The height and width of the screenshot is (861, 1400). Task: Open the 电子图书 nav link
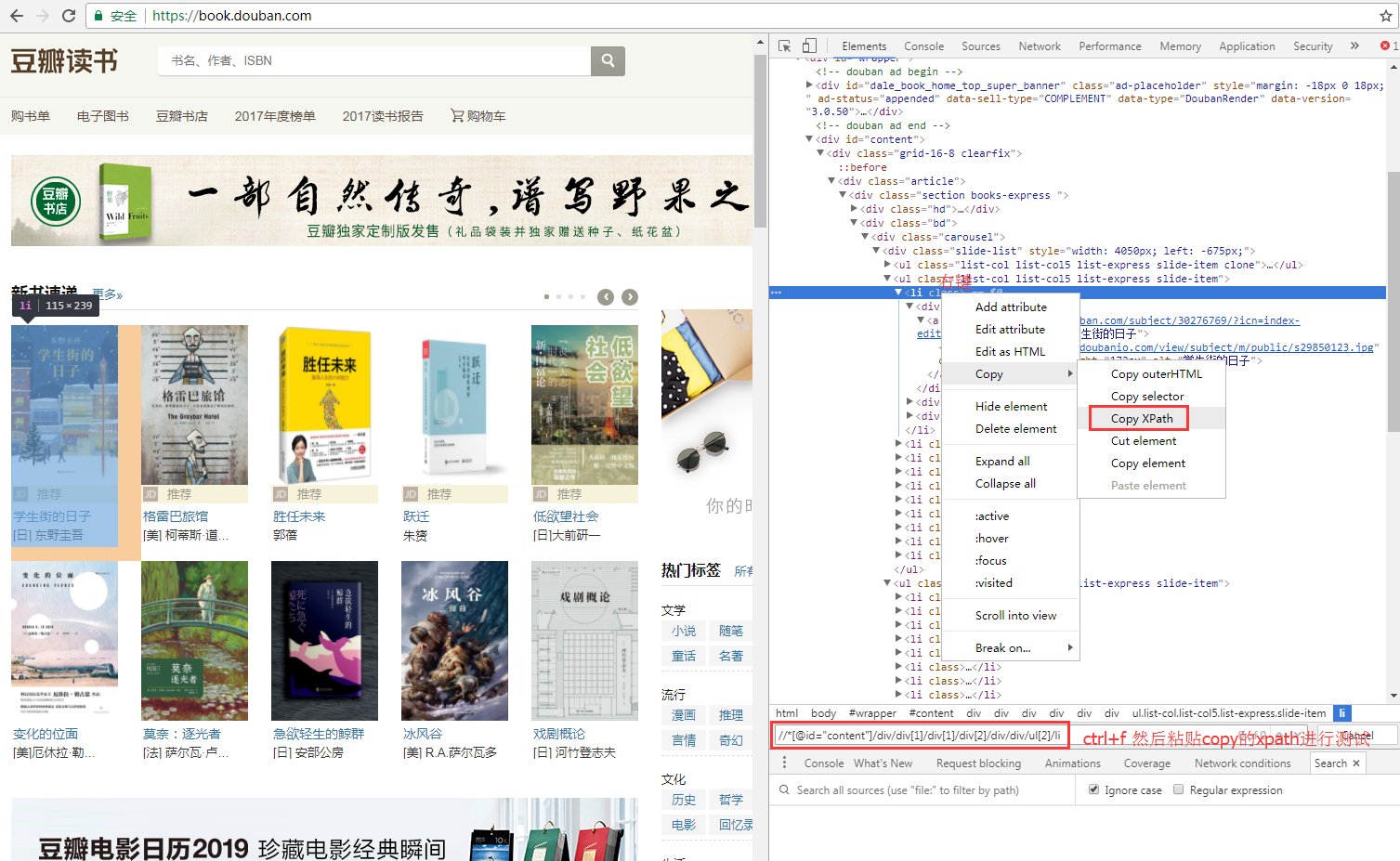click(x=103, y=116)
